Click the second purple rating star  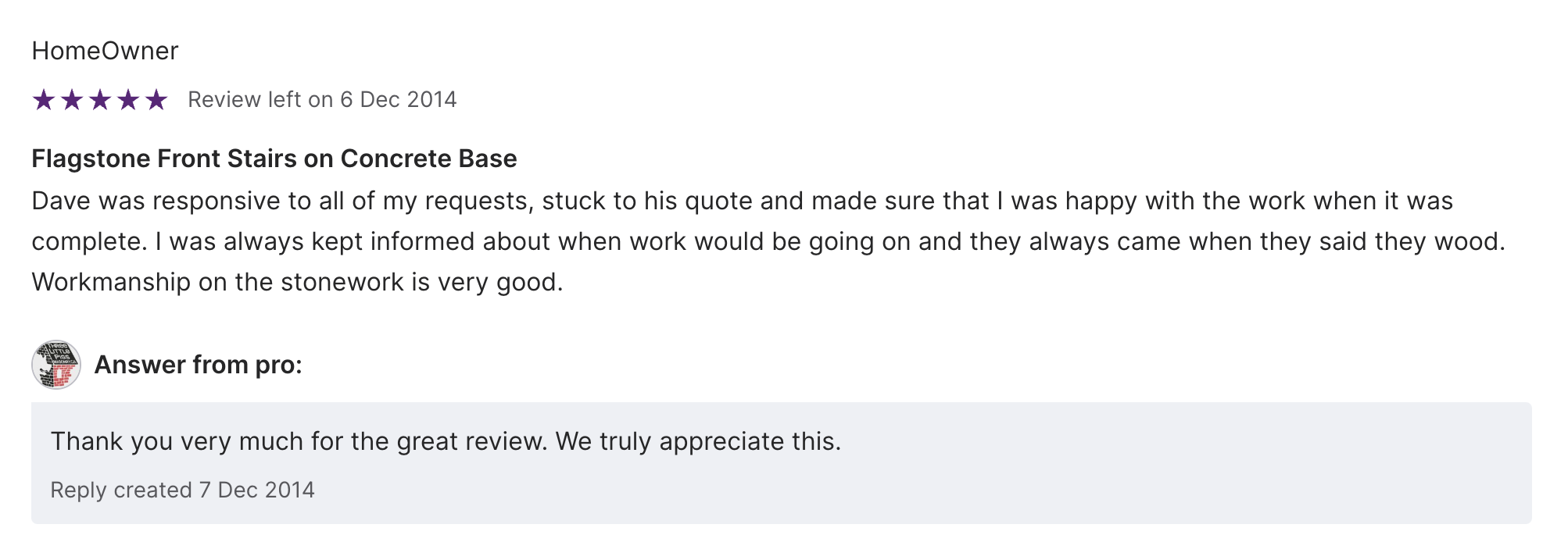tap(72, 100)
